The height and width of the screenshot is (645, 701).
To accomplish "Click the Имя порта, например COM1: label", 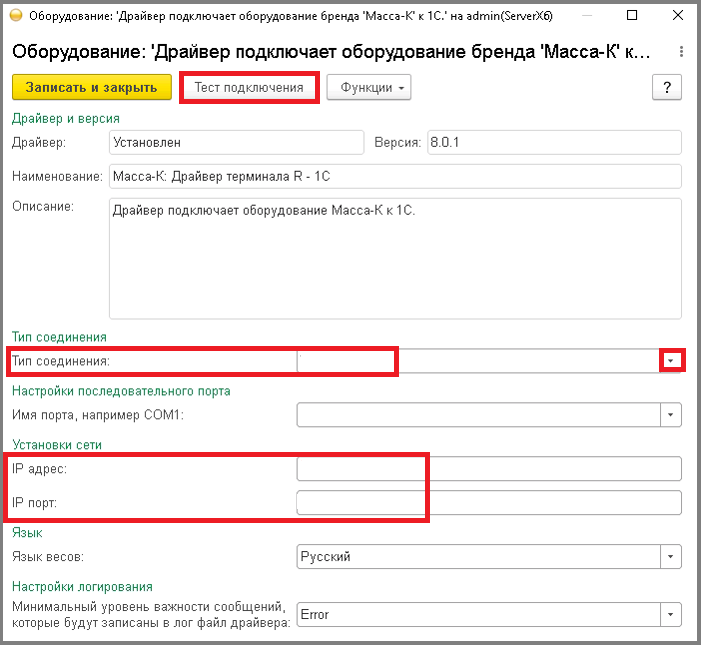I will [x=98, y=415].
